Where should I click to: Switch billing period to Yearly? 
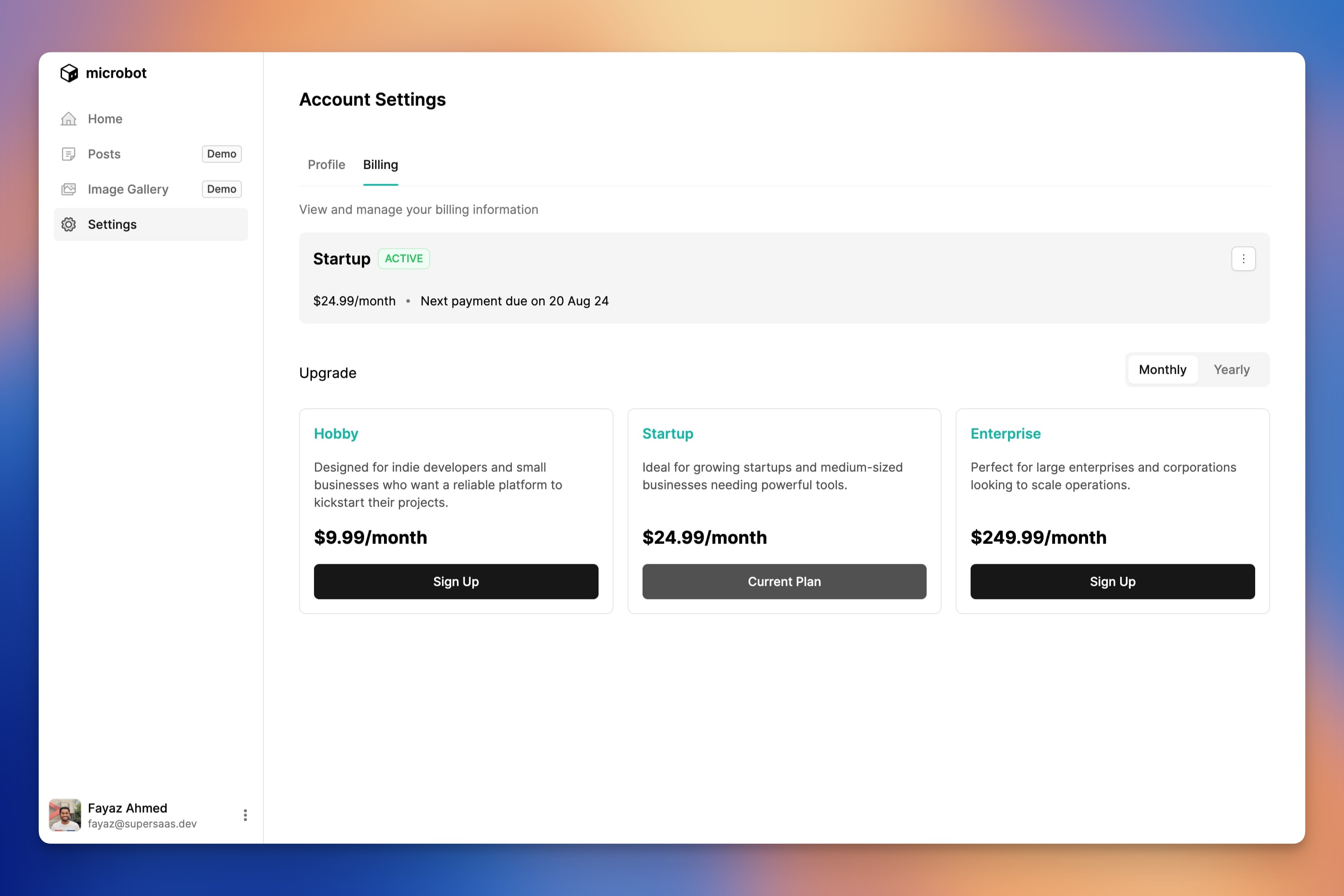point(1231,370)
